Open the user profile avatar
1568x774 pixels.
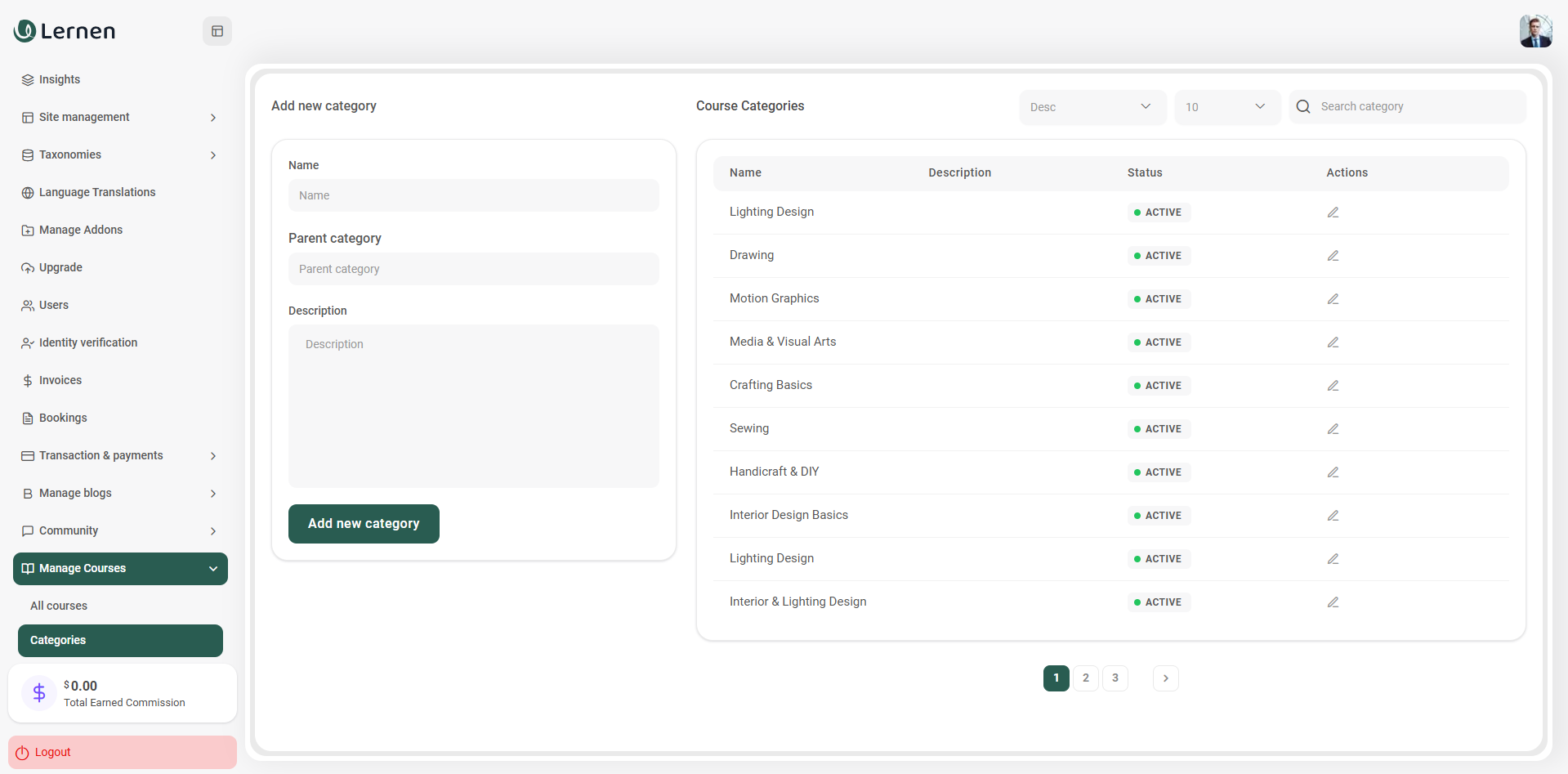point(1535,31)
